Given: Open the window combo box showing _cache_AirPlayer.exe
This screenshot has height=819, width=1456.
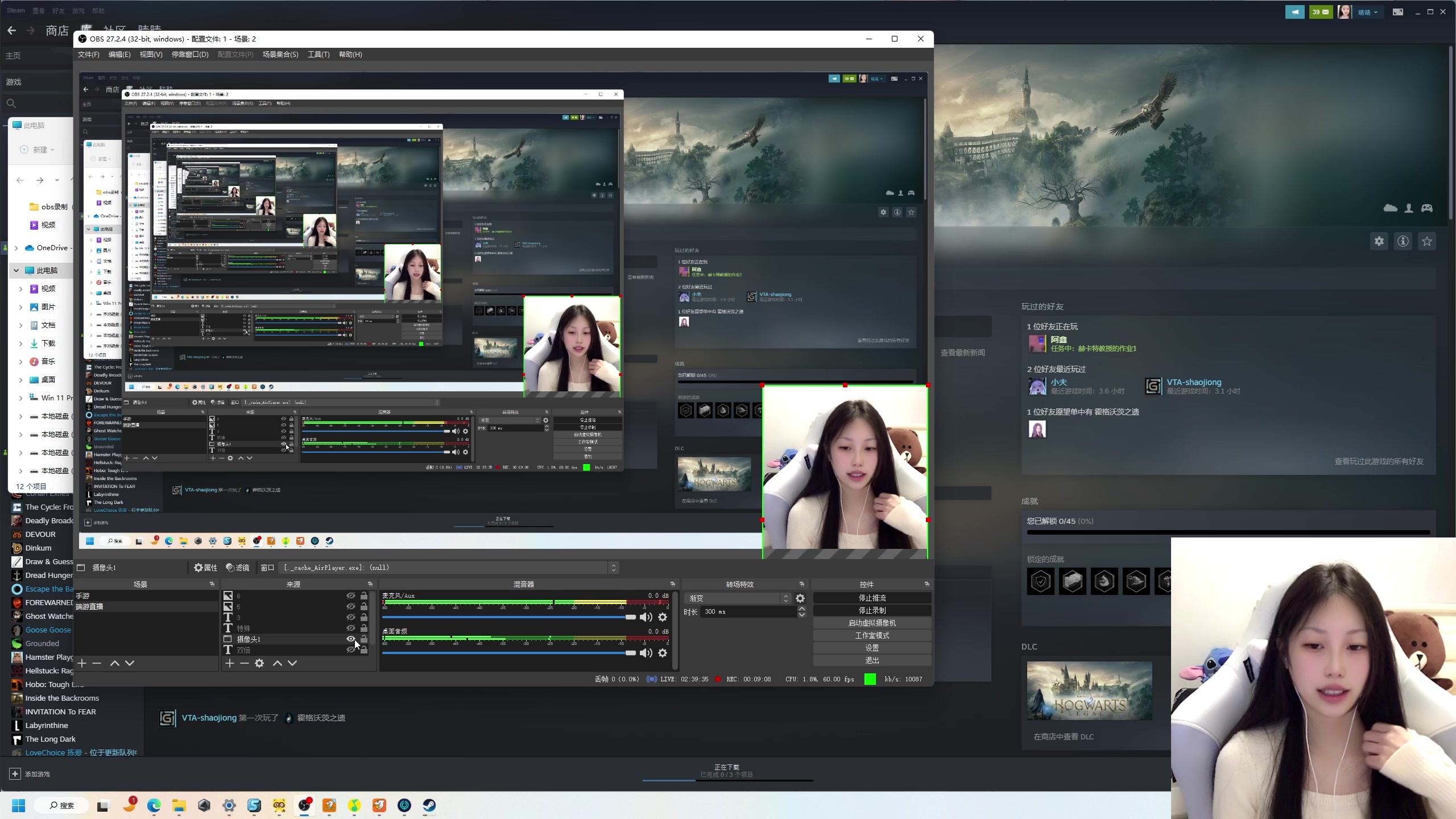Looking at the screenshot, I should [x=449, y=568].
